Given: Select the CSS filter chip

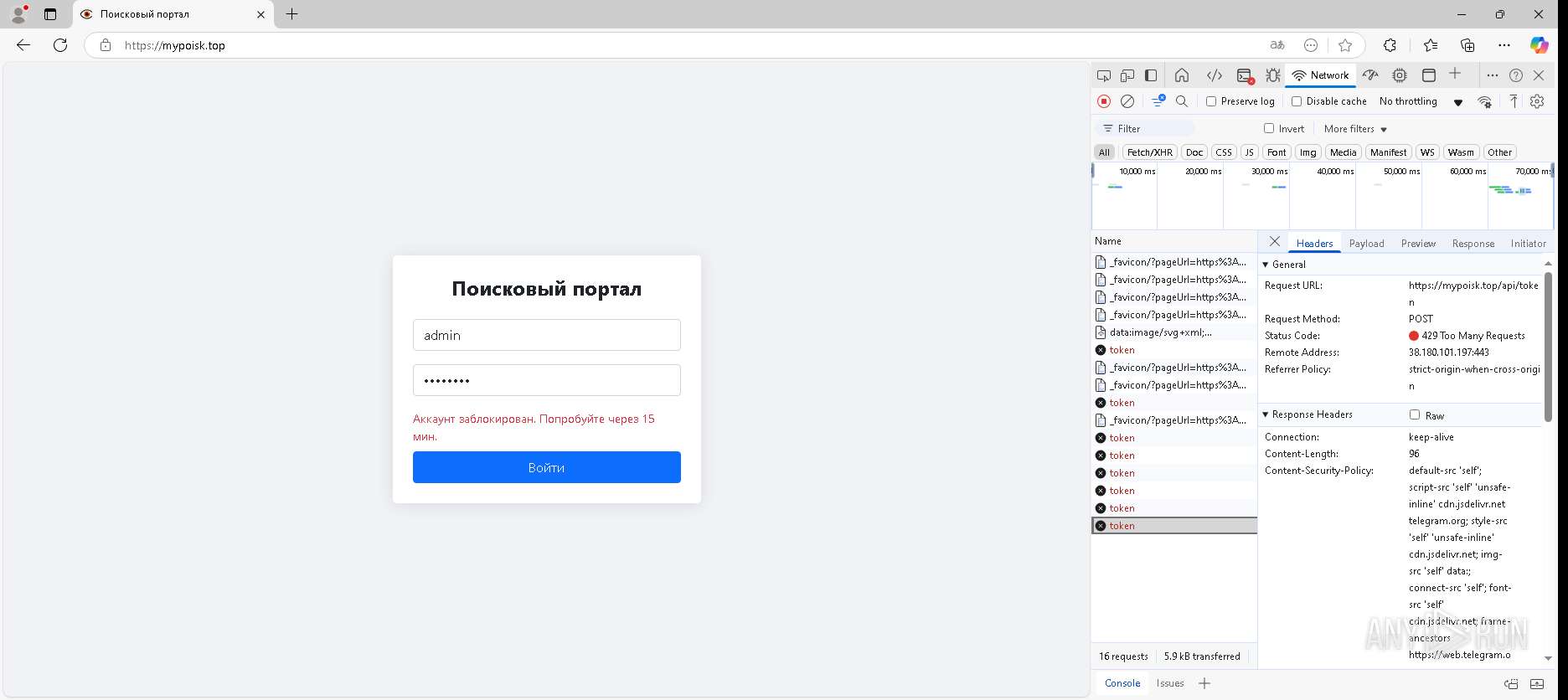Looking at the screenshot, I should point(1224,152).
